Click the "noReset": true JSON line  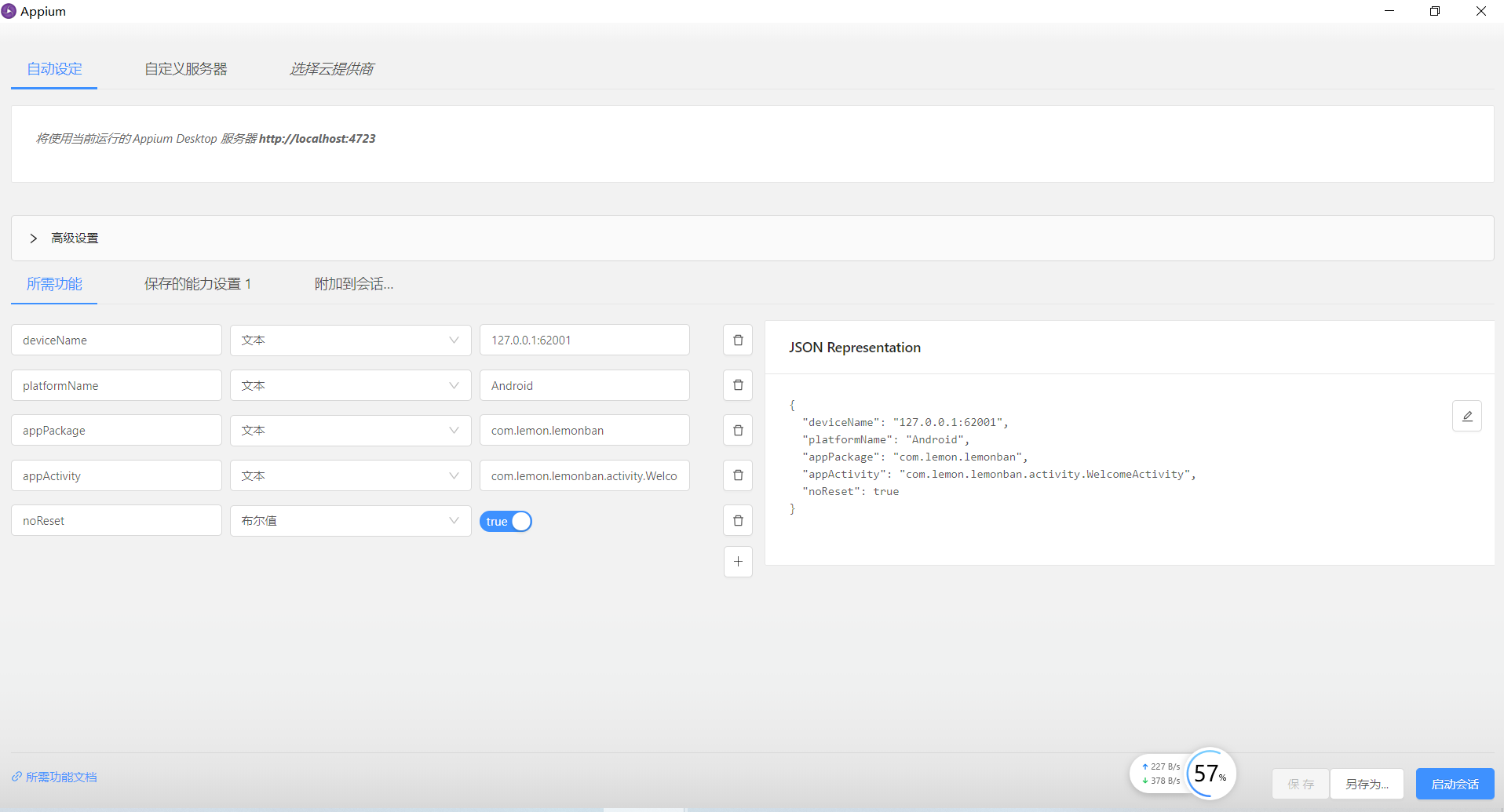coord(851,492)
